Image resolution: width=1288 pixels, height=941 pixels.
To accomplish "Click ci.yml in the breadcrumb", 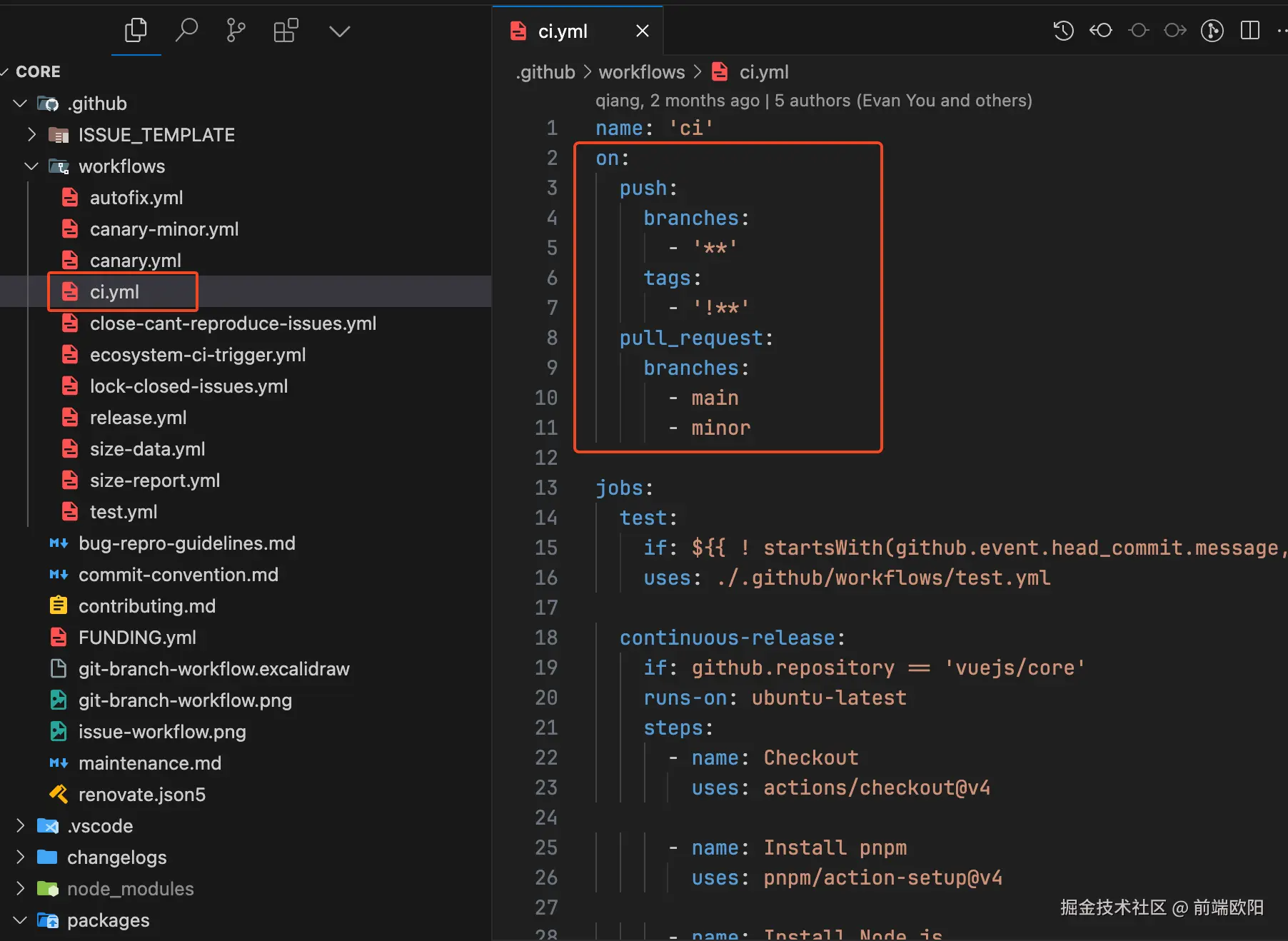I will coord(764,72).
